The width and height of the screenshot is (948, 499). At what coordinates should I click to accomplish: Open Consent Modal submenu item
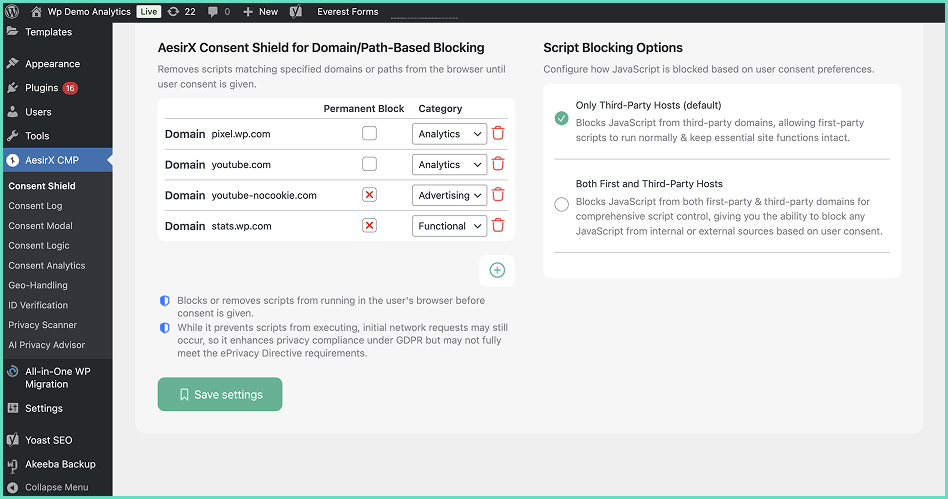coord(41,226)
